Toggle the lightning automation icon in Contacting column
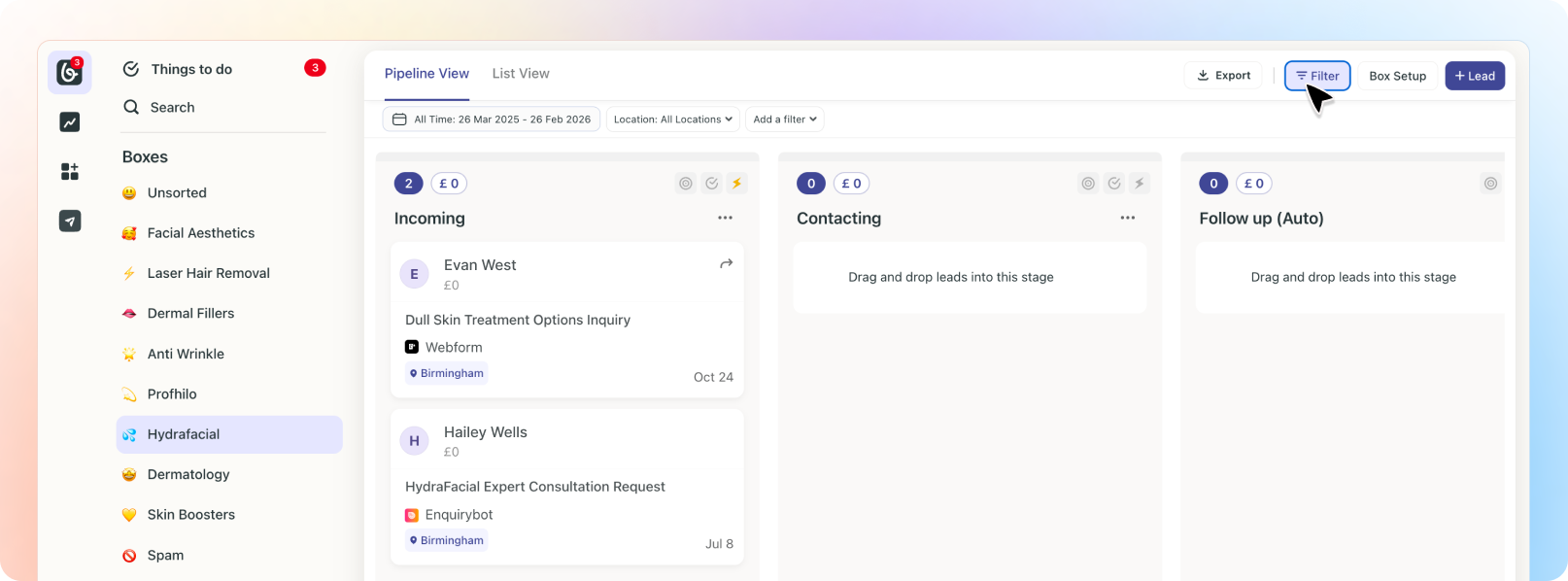 click(1140, 184)
